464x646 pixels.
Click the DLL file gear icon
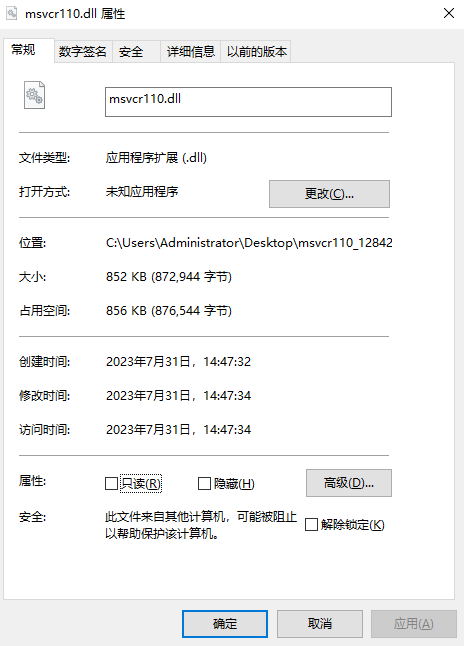34,95
